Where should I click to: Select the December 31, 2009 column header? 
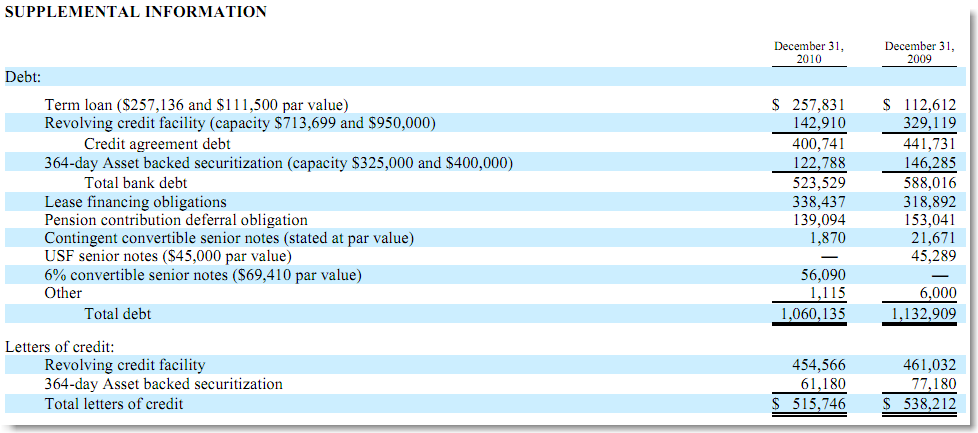919,52
